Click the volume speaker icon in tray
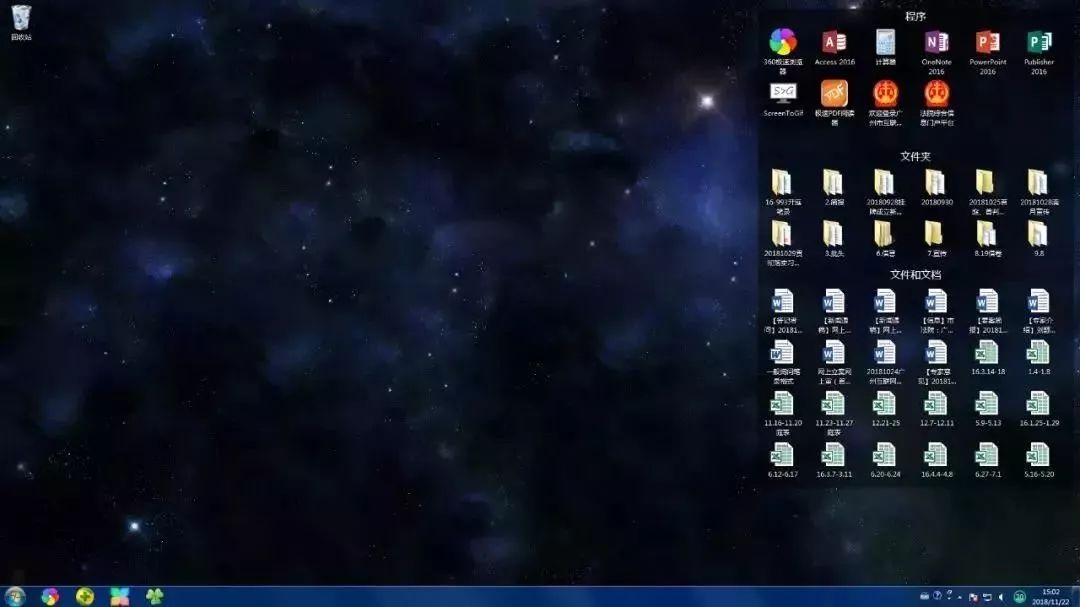 (x=1001, y=597)
